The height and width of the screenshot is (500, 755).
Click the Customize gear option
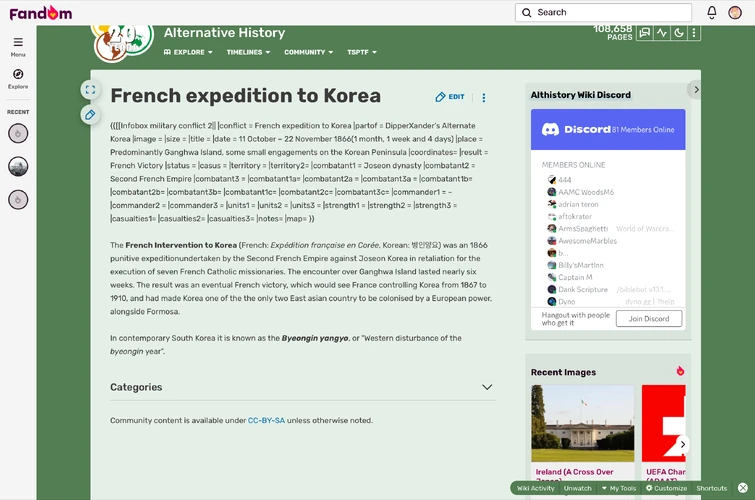tap(666, 488)
